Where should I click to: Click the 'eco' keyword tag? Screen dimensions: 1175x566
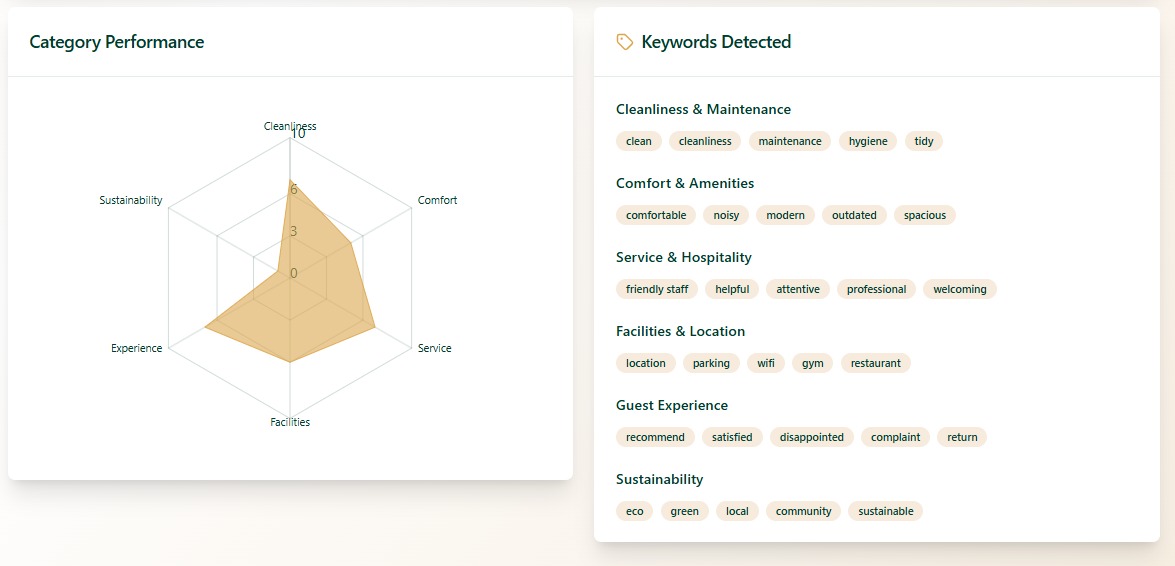(634, 511)
